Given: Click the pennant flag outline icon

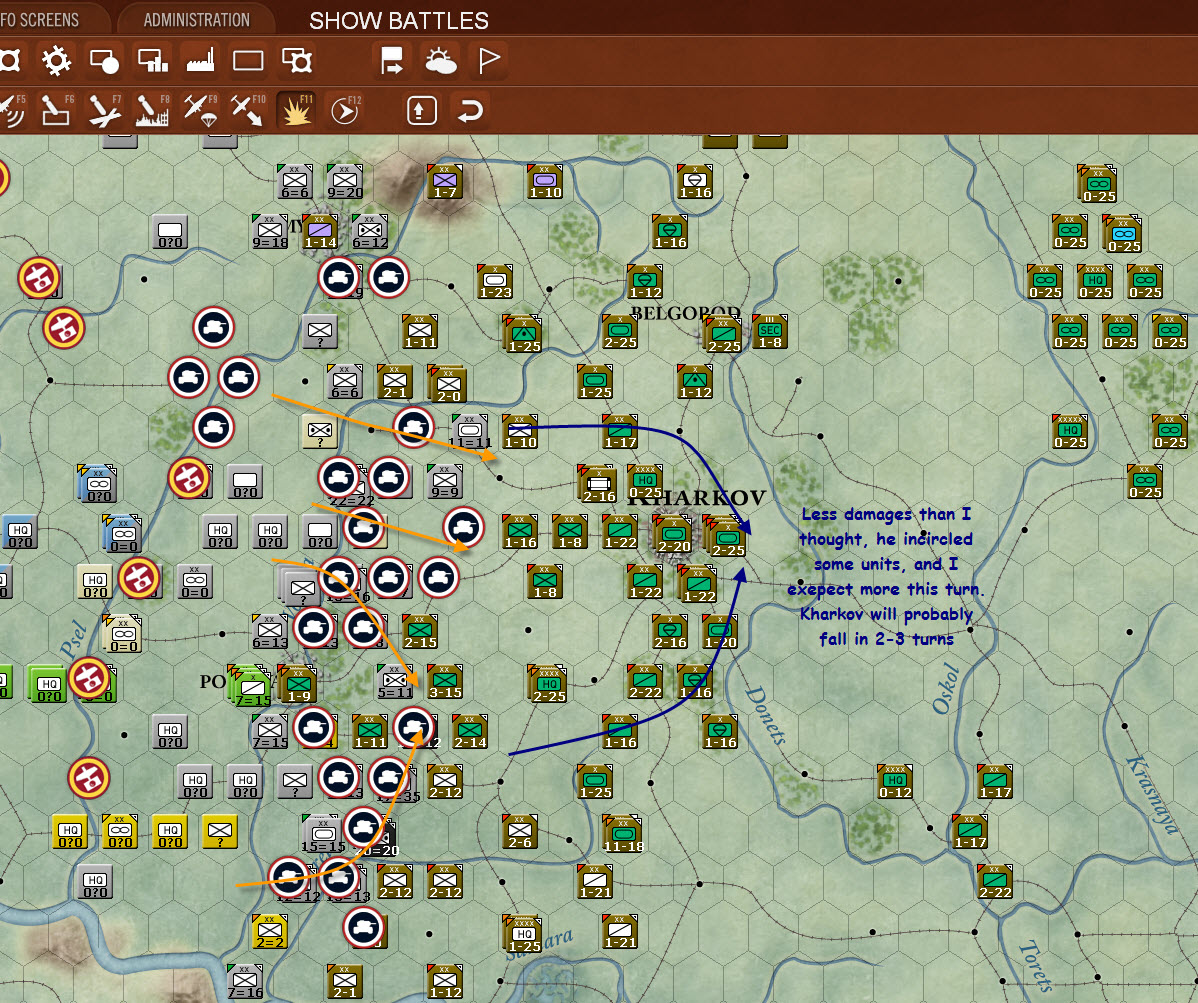Looking at the screenshot, I should point(488,60).
